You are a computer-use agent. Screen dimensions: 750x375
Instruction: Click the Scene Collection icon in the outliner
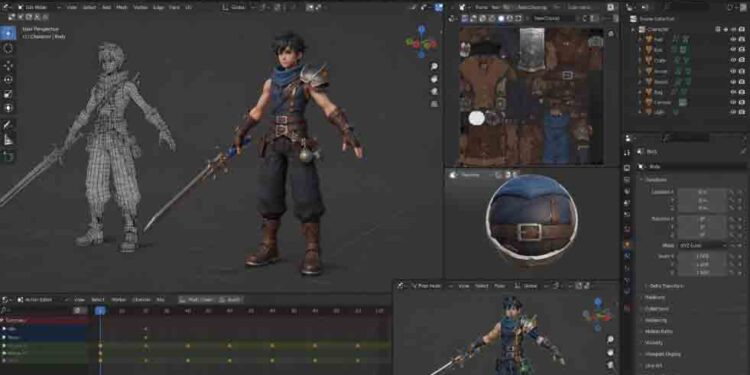633,19
